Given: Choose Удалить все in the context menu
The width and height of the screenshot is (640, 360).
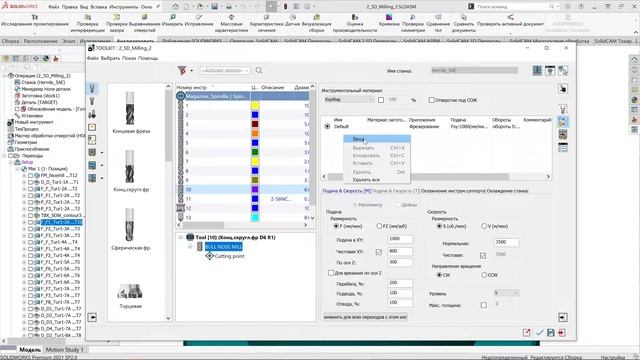Looking at the screenshot, I should (377, 180).
